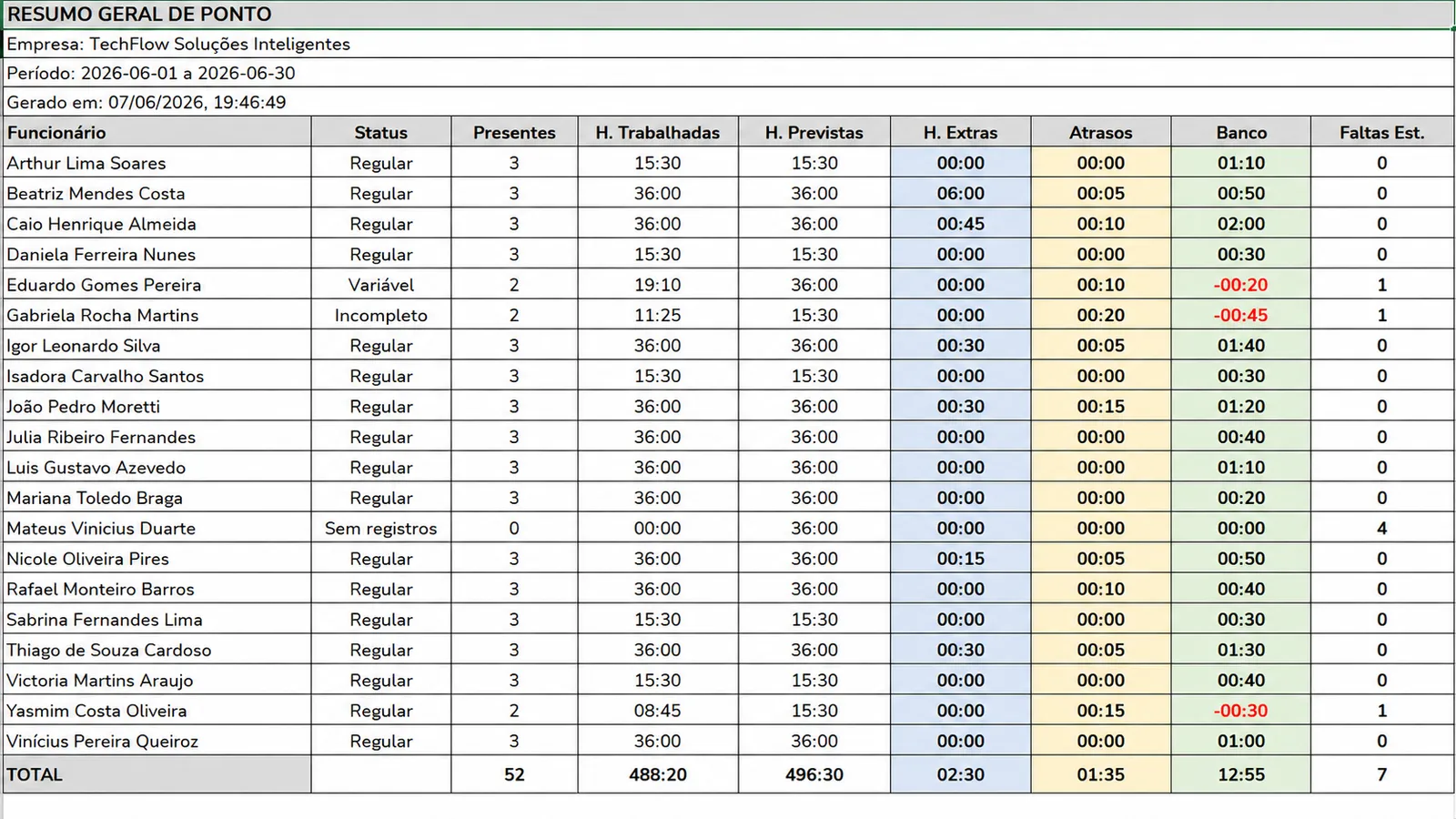The height and width of the screenshot is (819, 1456).
Task: Click the name "Arthur Lima Soares"
Action: [x=86, y=163]
